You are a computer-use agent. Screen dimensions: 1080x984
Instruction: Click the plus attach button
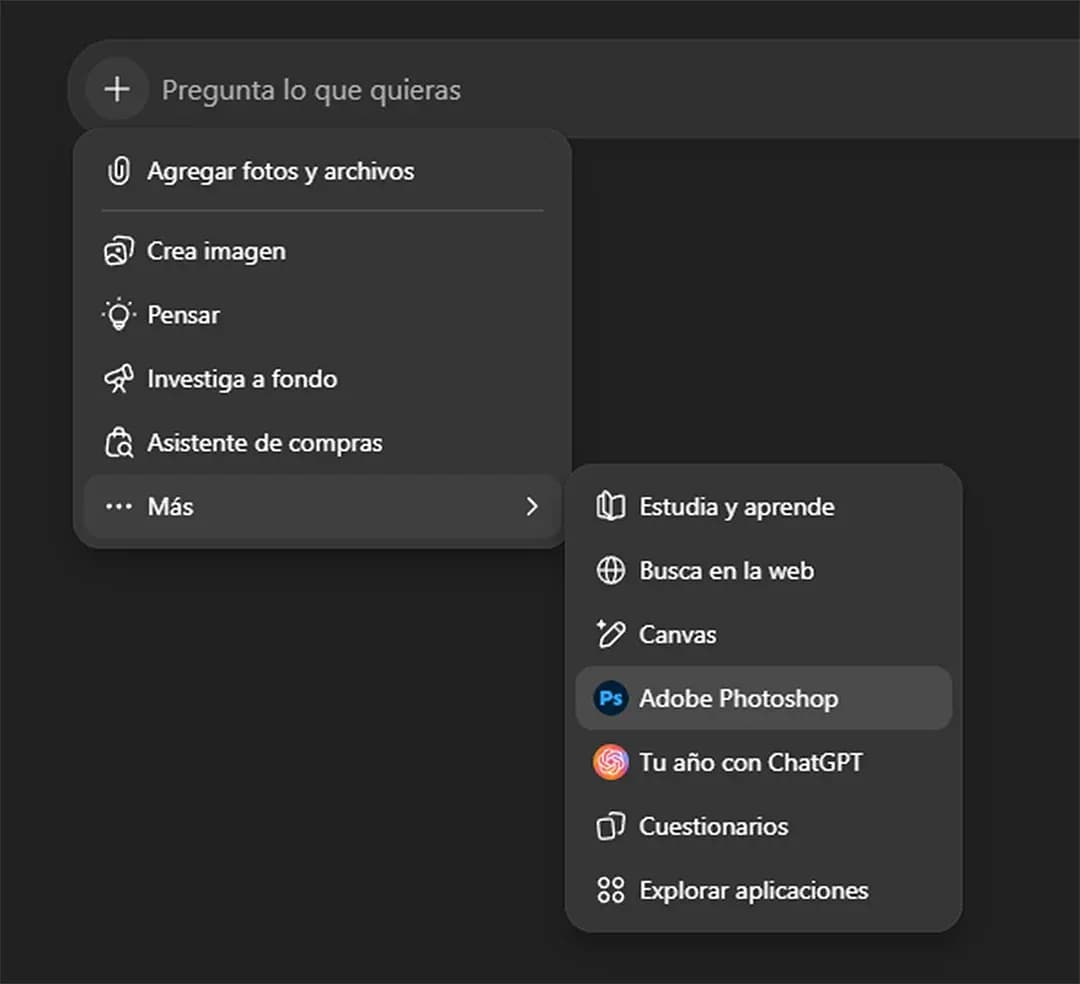coord(117,90)
